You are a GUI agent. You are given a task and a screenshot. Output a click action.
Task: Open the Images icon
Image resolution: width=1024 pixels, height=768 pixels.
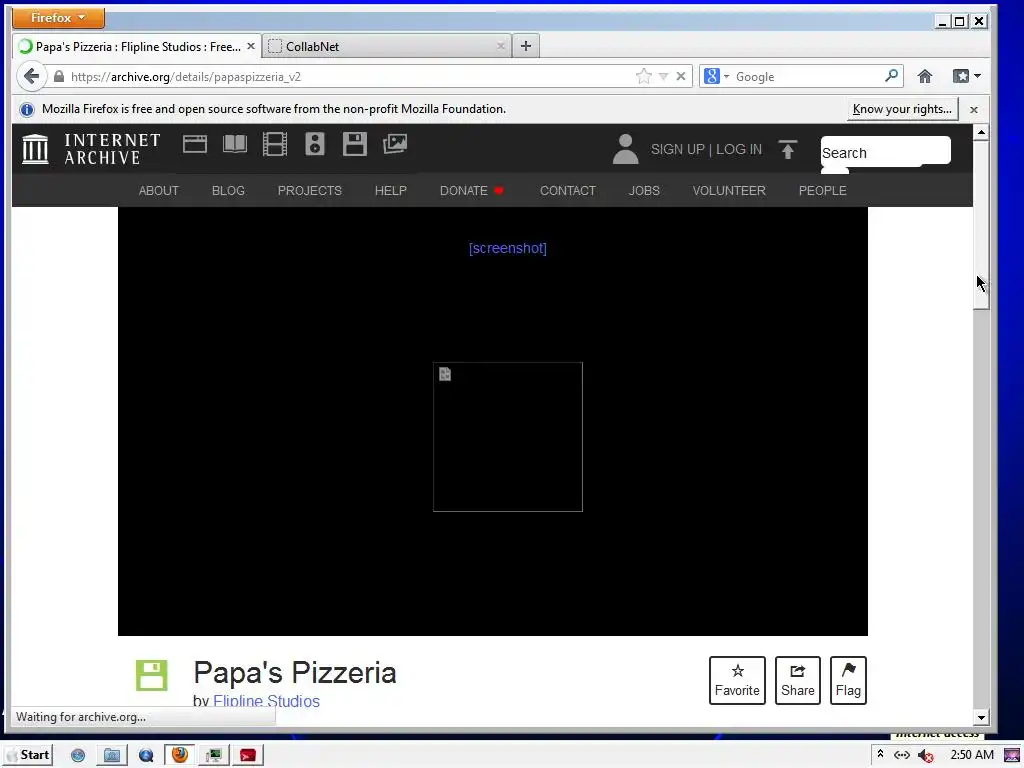point(395,144)
